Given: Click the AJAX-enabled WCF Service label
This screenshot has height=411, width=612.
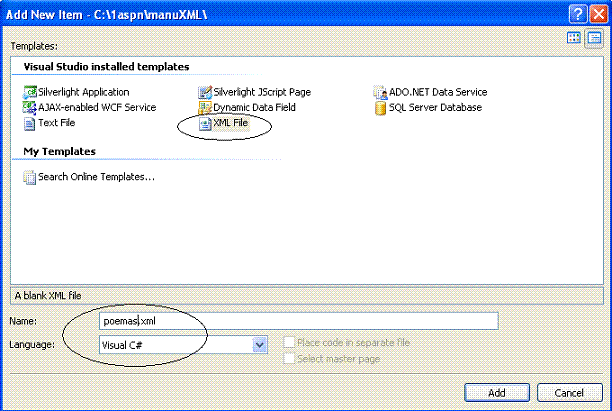Looking at the screenshot, I should (97, 107).
